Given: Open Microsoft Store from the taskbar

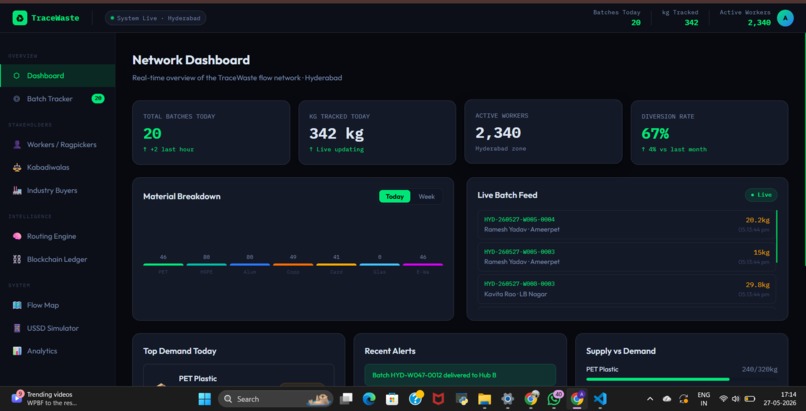Looking at the screenshot, I should tap(392, 399).
